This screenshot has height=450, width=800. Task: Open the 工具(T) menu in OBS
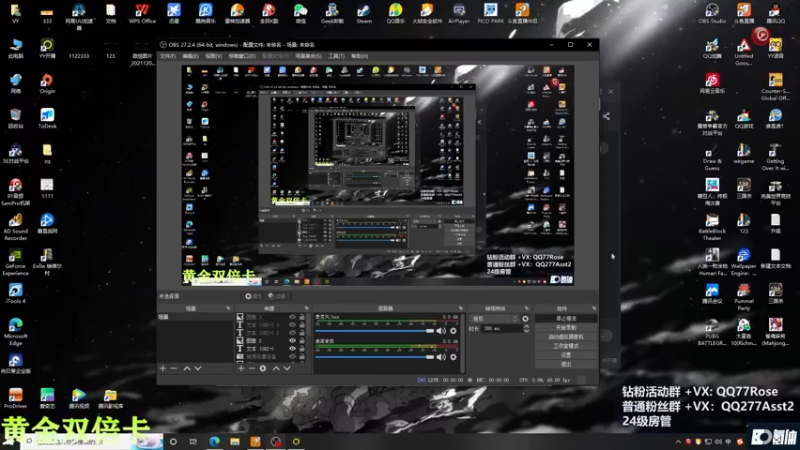click(336, 56)
